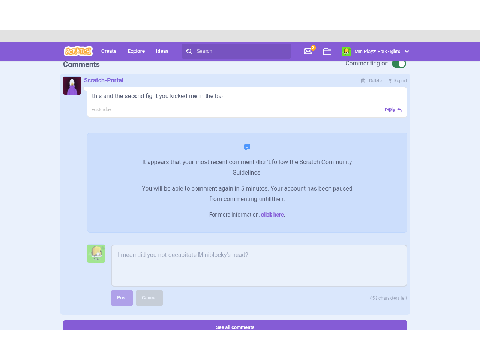Click the own avatar beside reply box
The image size is (480, 360).
point(96,254)
